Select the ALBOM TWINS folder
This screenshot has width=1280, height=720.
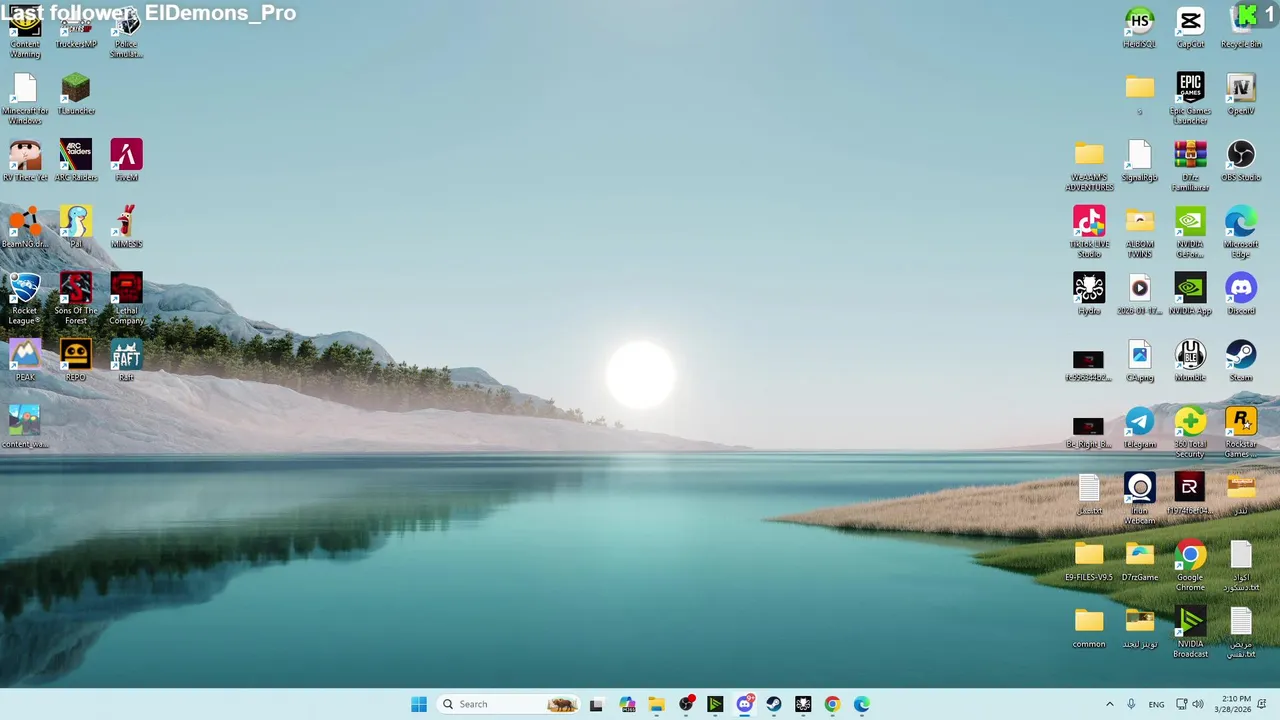1139,233
